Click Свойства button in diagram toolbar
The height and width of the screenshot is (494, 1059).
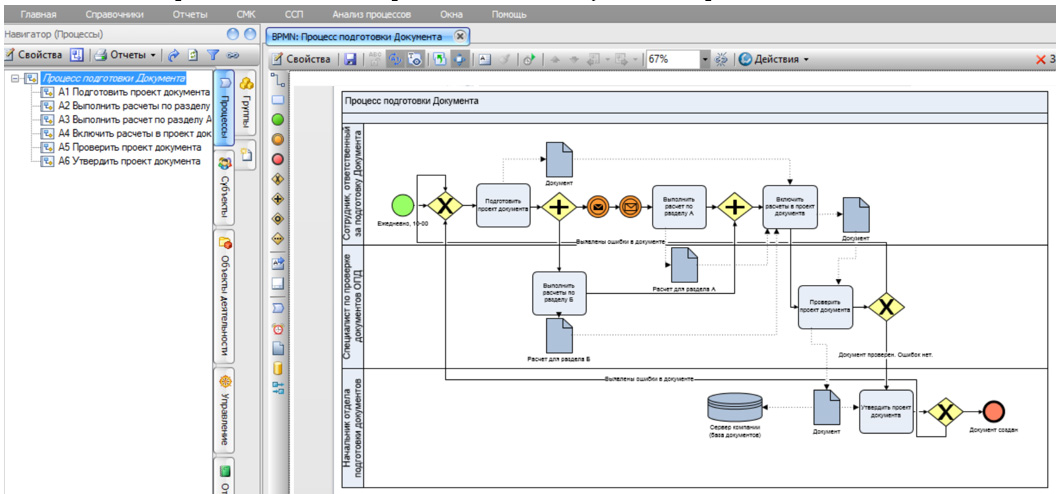[301, 60]
